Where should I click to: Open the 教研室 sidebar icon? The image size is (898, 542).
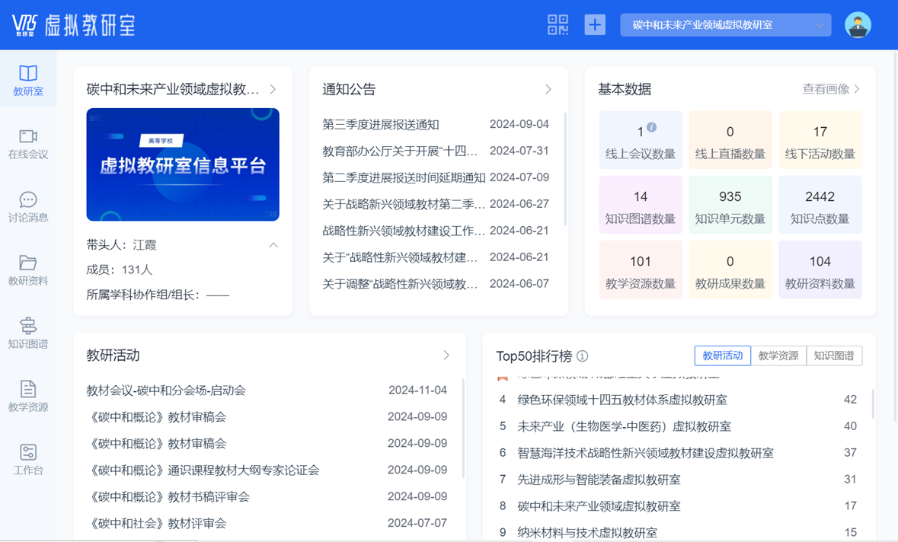point(28,74)
